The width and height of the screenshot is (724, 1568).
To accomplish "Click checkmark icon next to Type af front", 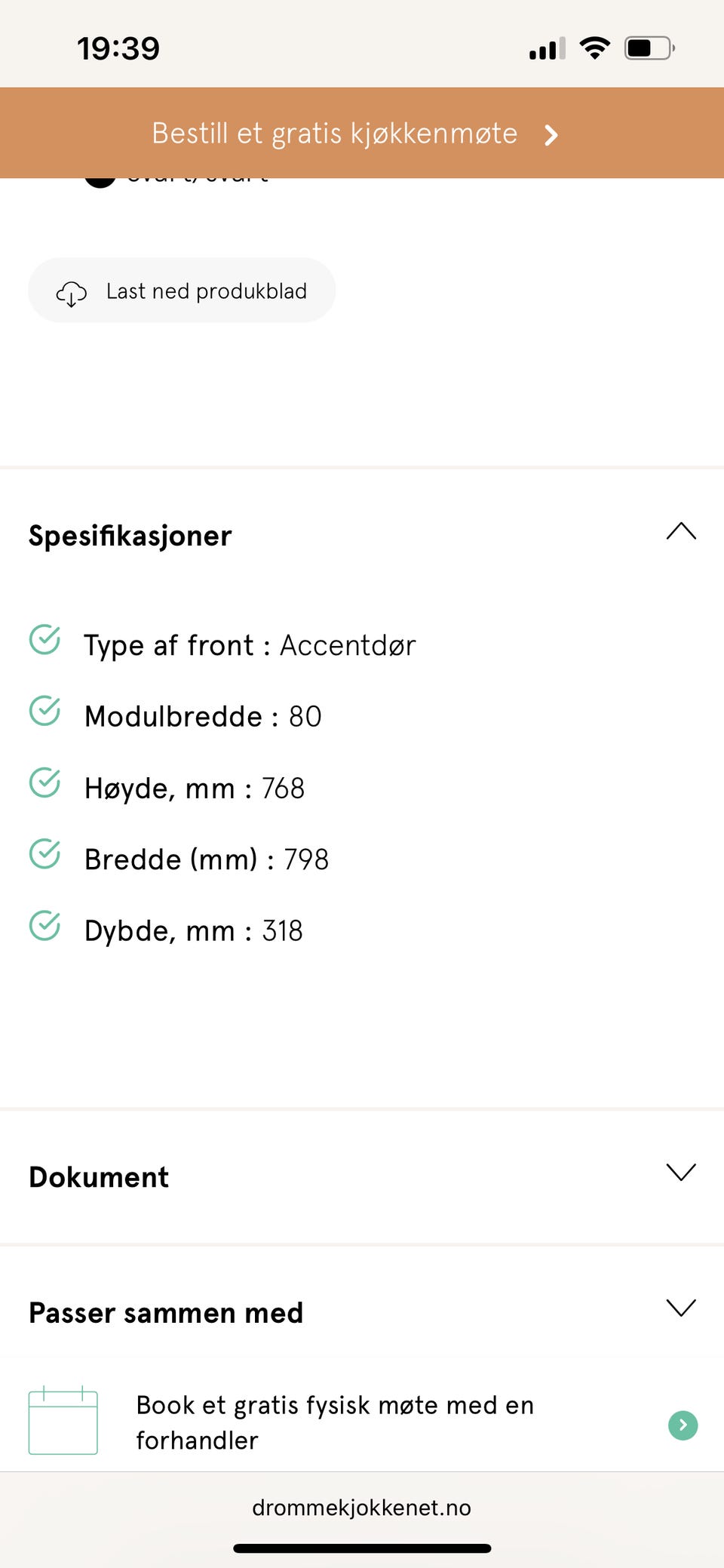I will point(45,640).
